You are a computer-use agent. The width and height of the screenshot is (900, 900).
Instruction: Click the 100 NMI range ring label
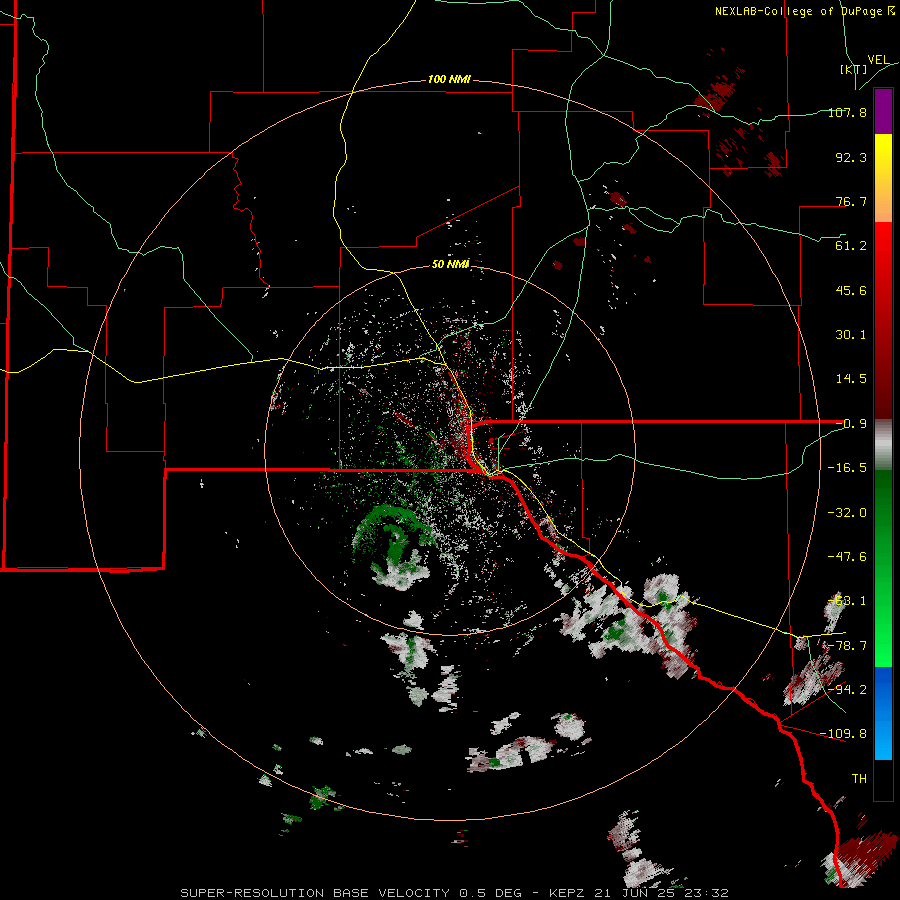[x=449, y=79]
